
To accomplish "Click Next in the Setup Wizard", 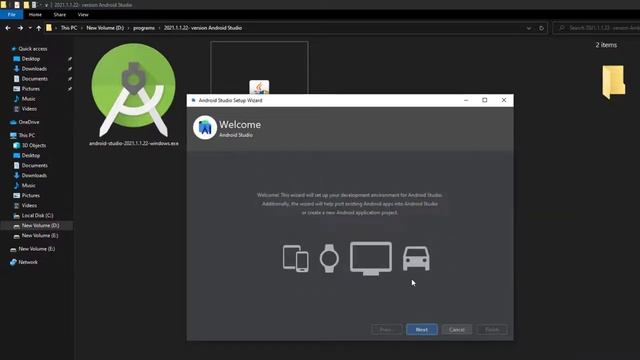I will (422, 329).
